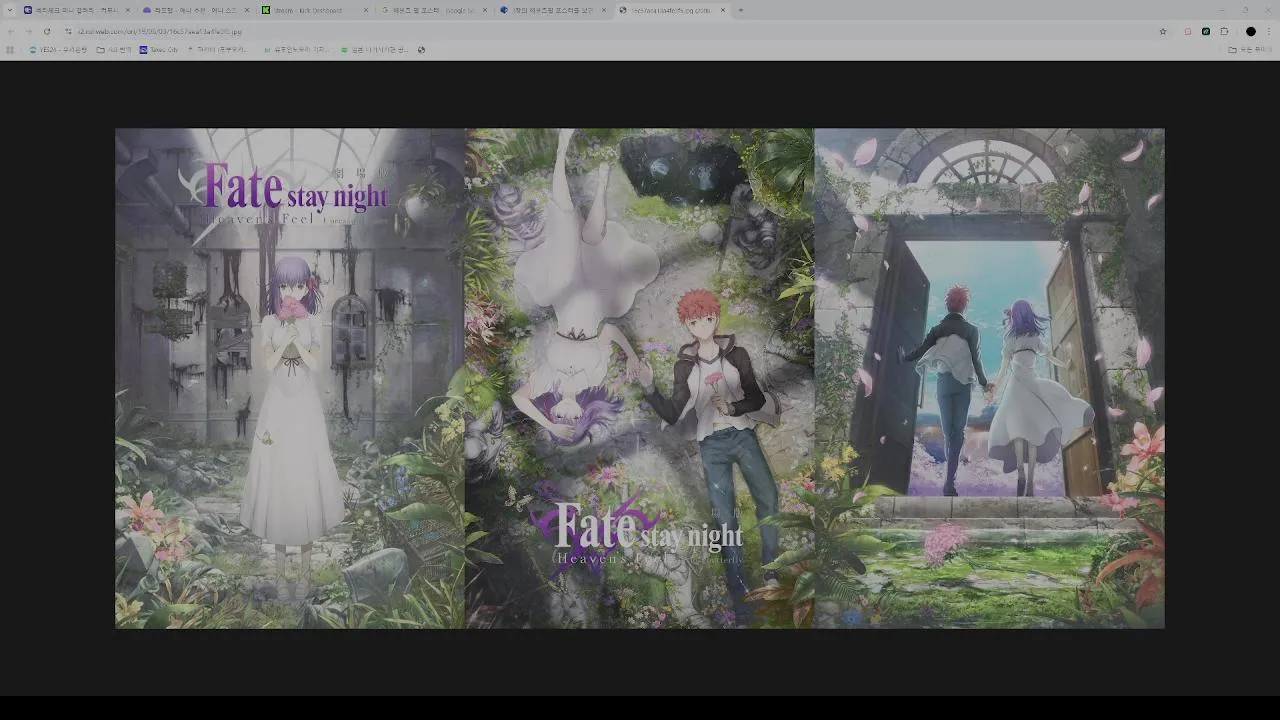Switch to the first browser tab
This screenshot has width=1280, height=720.
pyautogui.click(x=77, y=10)
